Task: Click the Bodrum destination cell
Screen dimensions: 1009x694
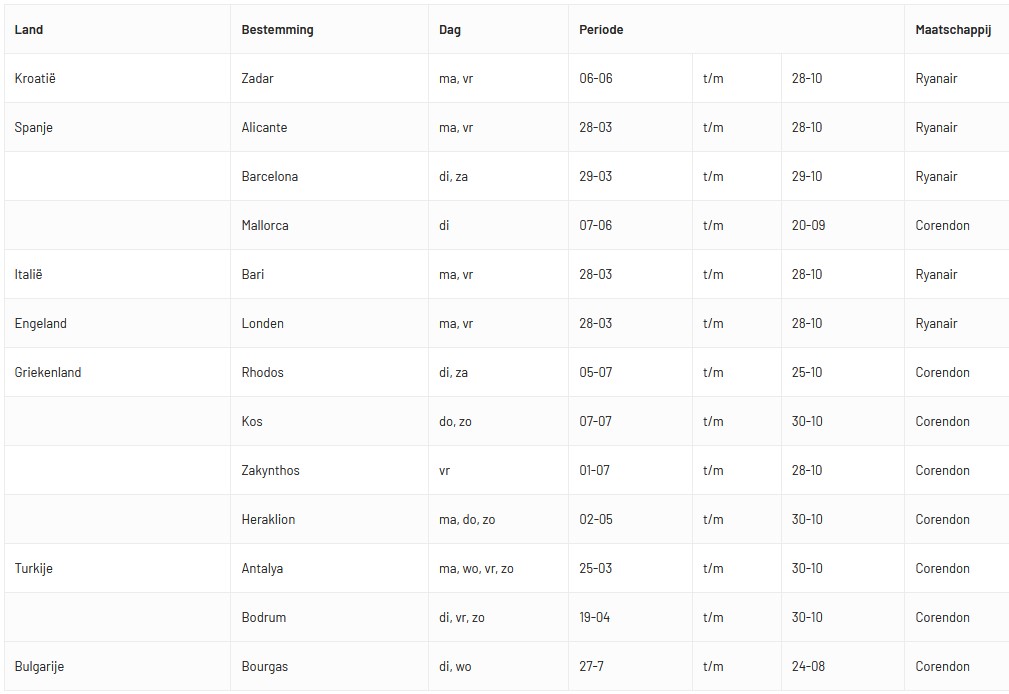Action: point(329,617)
